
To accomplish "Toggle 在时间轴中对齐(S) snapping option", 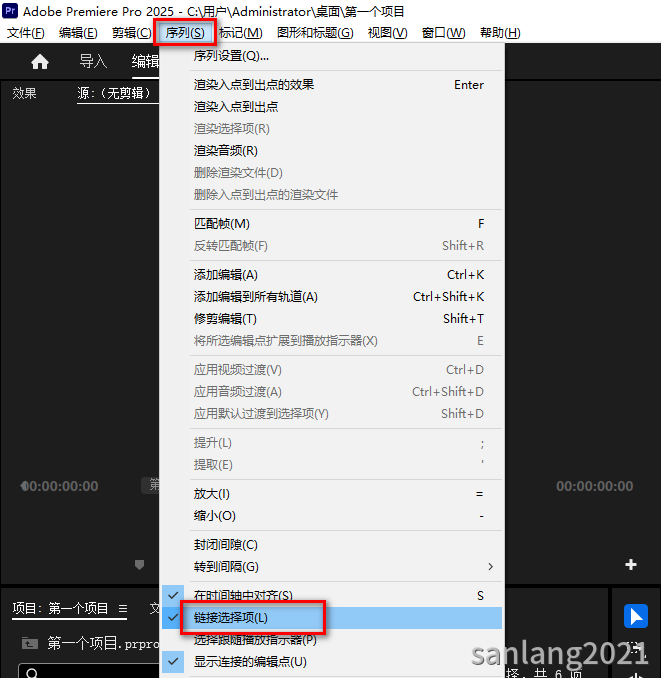I will pyautogui.click(x=332, y=595).
